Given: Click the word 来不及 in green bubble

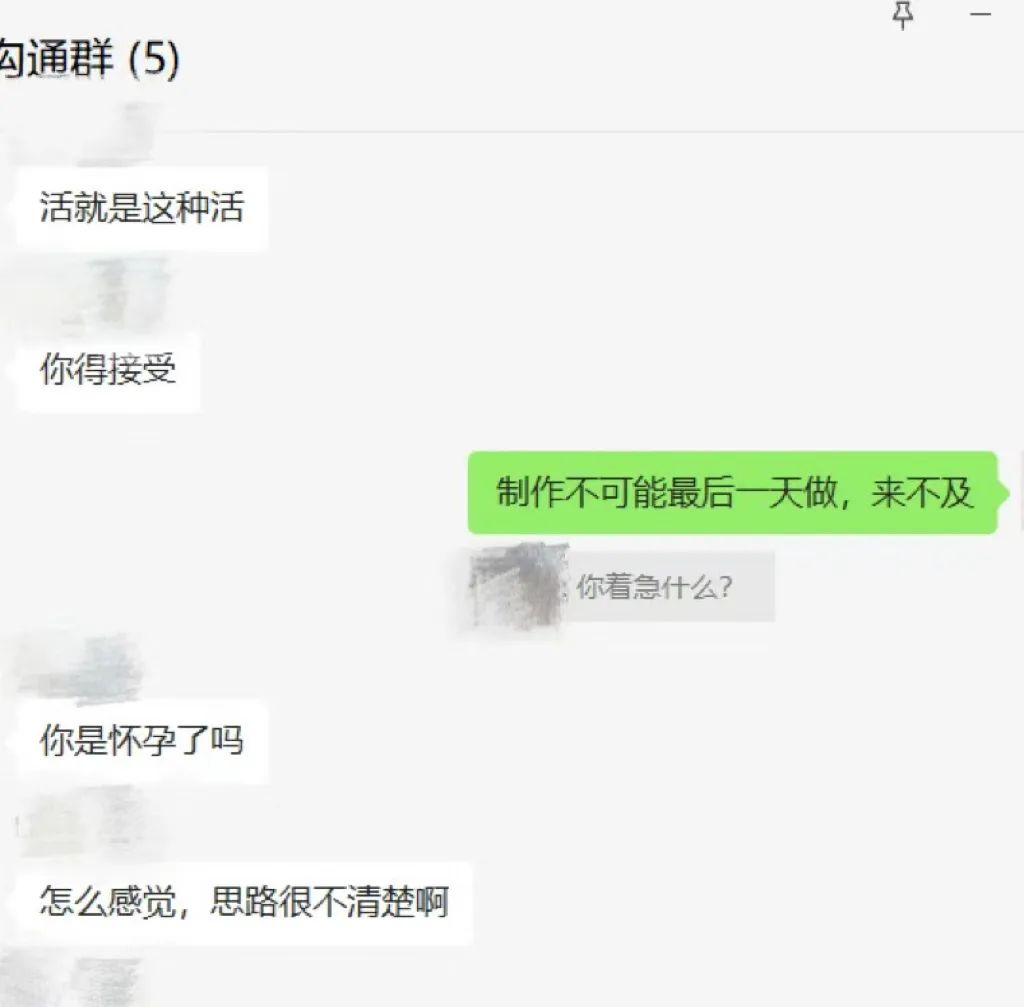Looking at the screenshot, I should [923, 492].
